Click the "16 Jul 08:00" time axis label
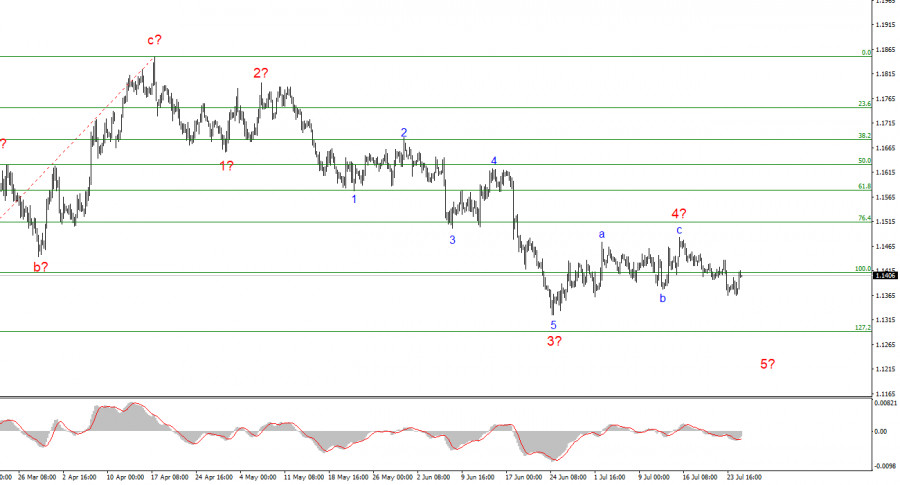Image resolution: width=900 pixels, height=485 pixels. pos(700,477)
